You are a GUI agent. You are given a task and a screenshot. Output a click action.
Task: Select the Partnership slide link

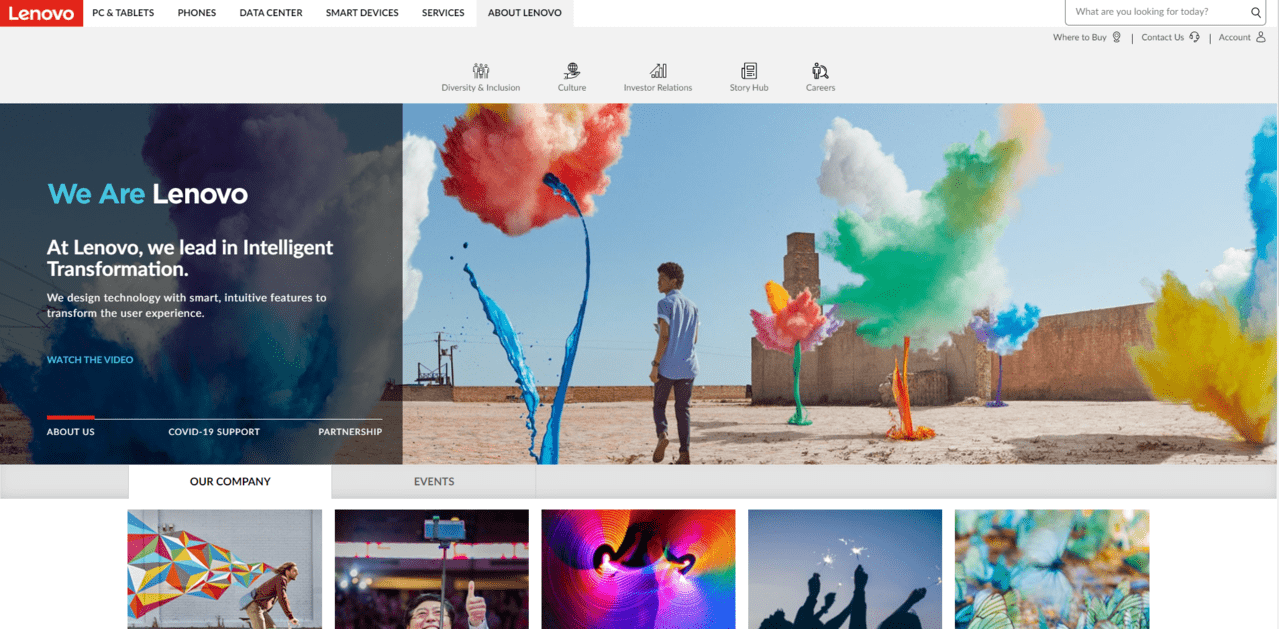[350, 432]
